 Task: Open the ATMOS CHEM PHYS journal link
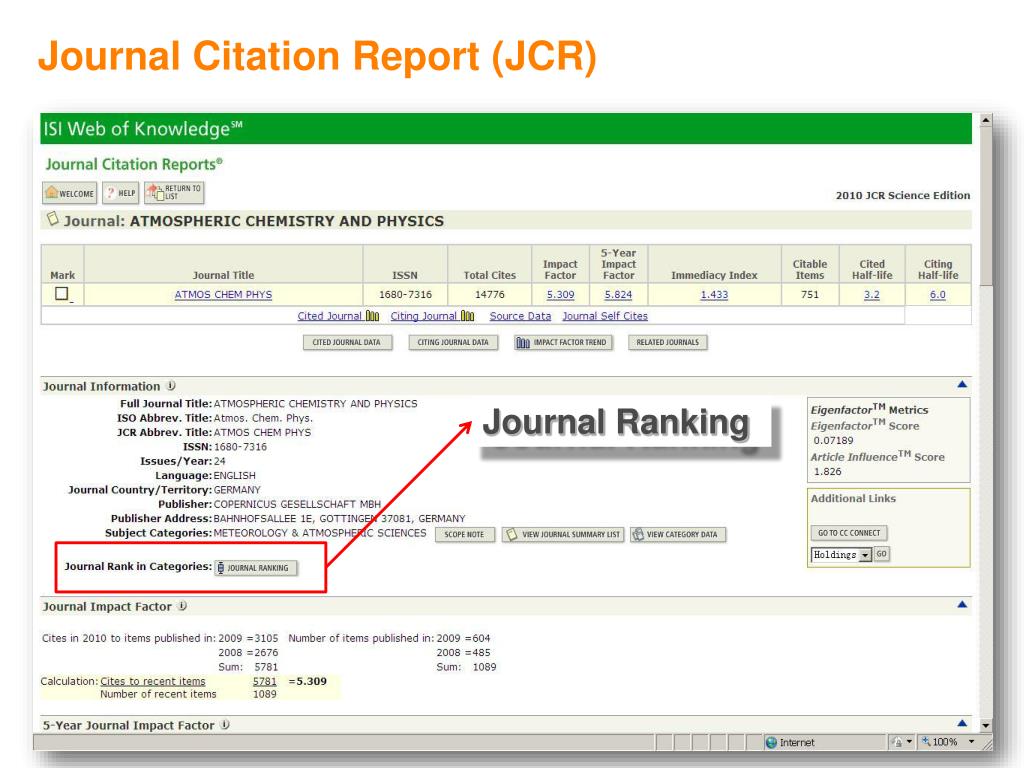[x=223, y=295]
